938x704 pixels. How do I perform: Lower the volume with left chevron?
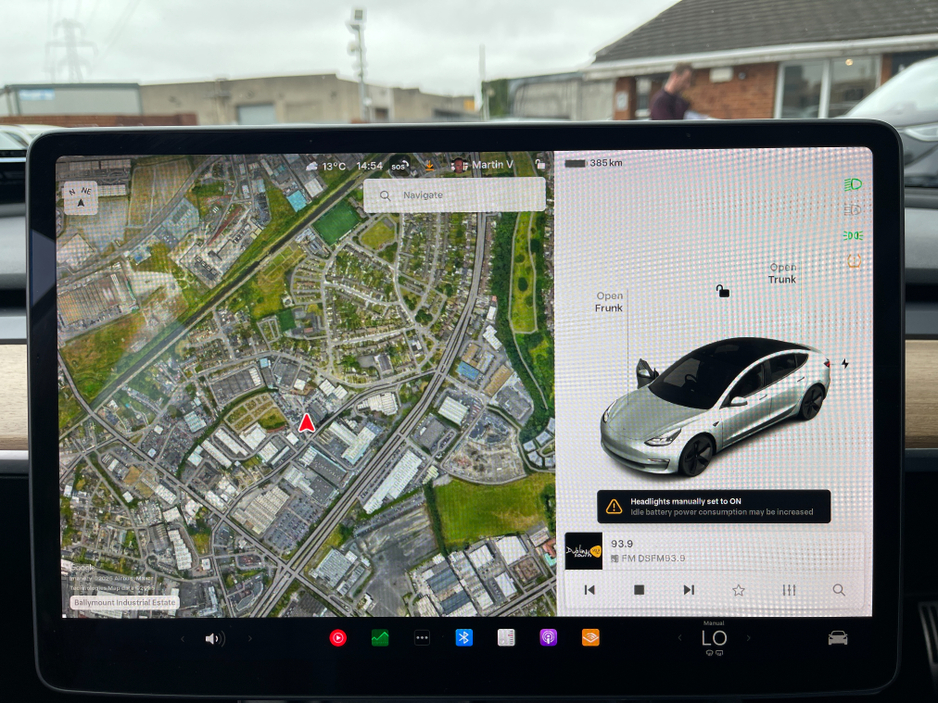pos(182,639)
